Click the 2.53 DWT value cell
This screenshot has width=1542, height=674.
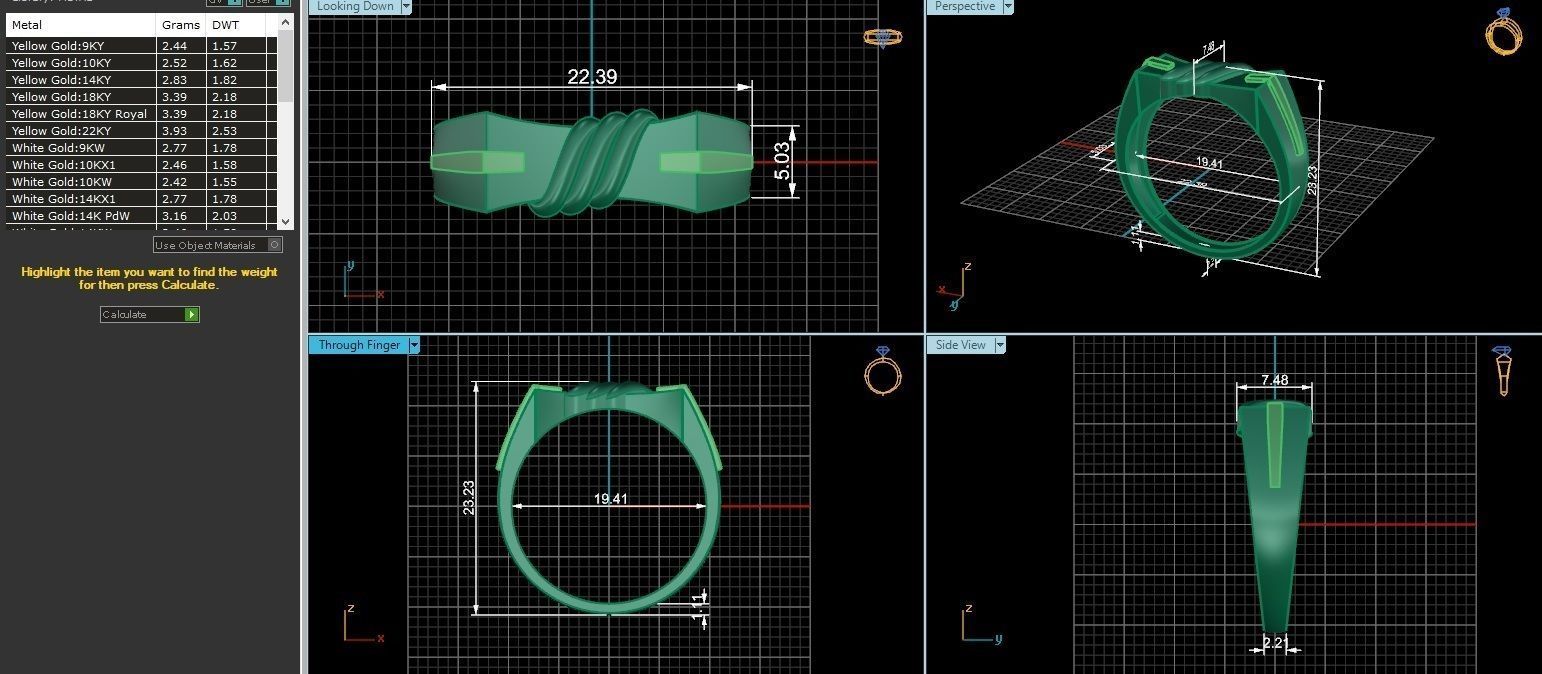pos(237,131)
